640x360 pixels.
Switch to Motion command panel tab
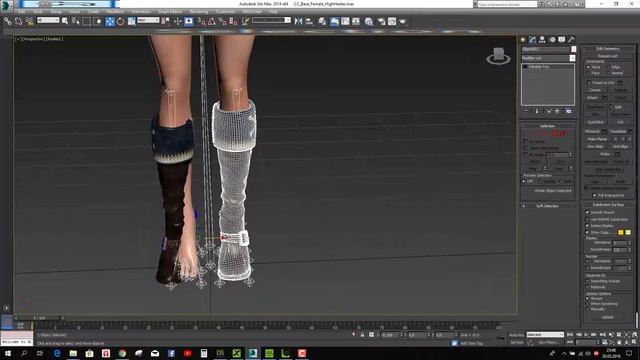pyautogui.click(x=552, y=40)
